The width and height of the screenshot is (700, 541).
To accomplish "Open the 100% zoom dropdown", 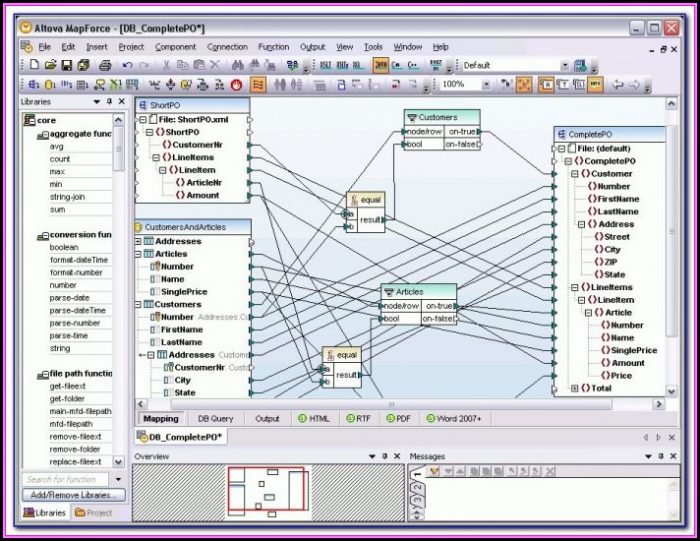I will (486, 84).
